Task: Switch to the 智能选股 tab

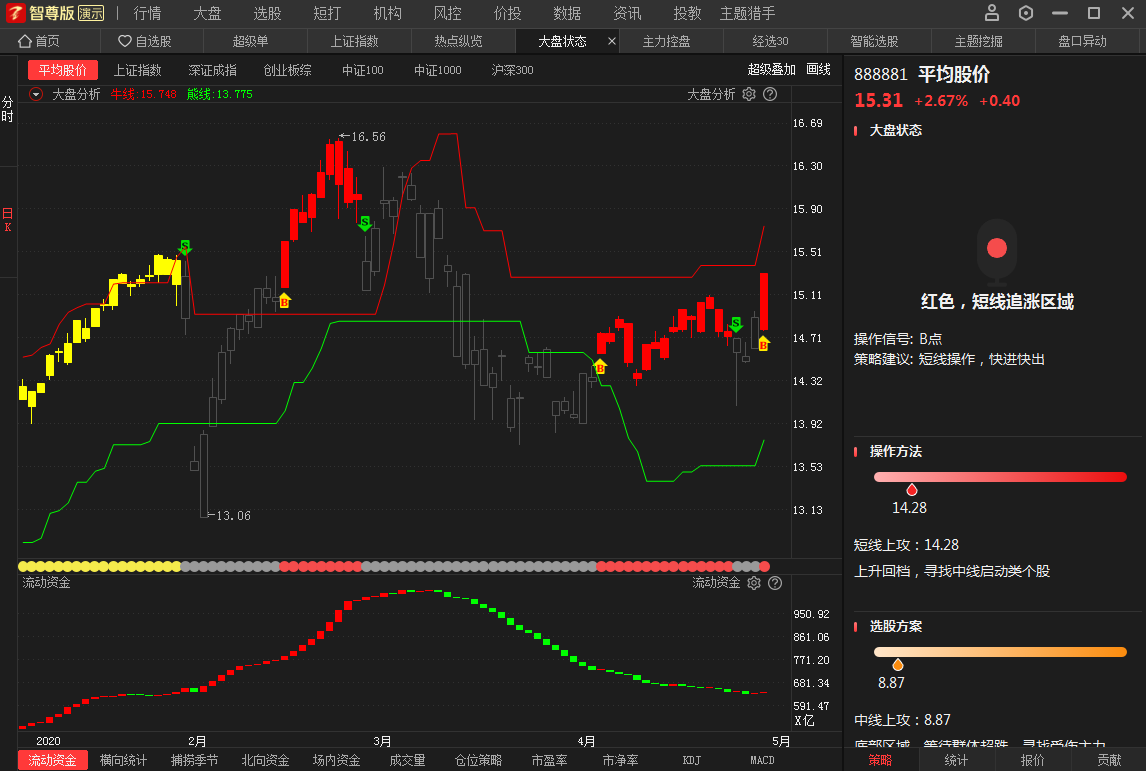Action: (874, 42)
